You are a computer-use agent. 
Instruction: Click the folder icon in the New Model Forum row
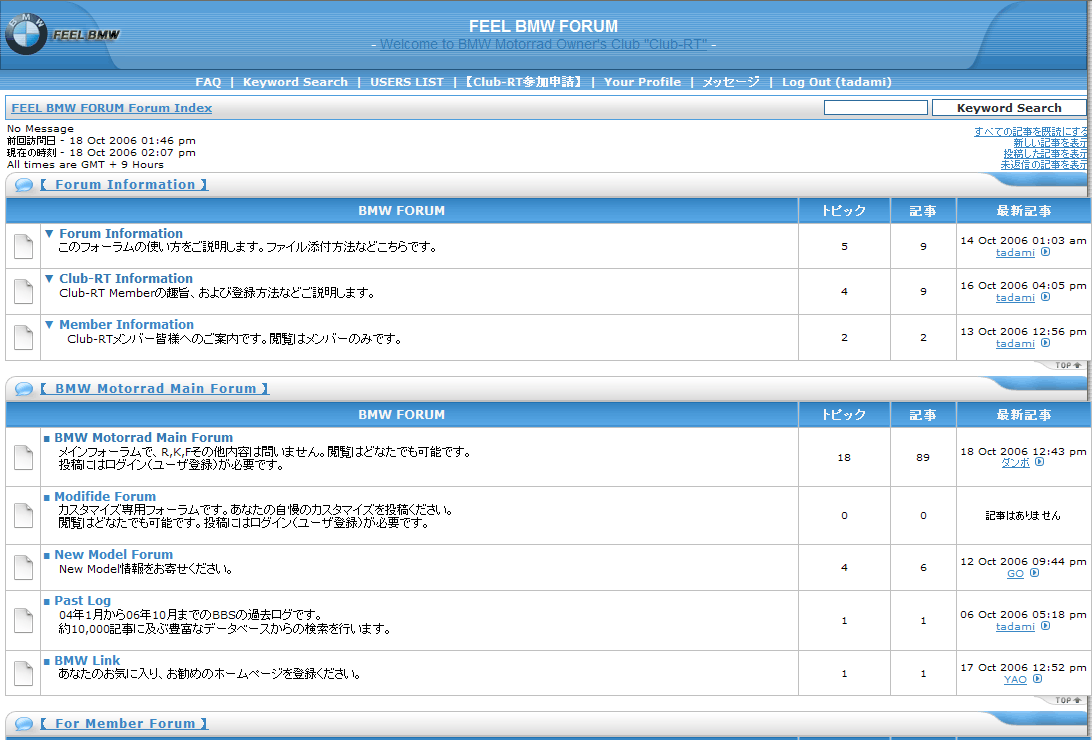[24, 567]
